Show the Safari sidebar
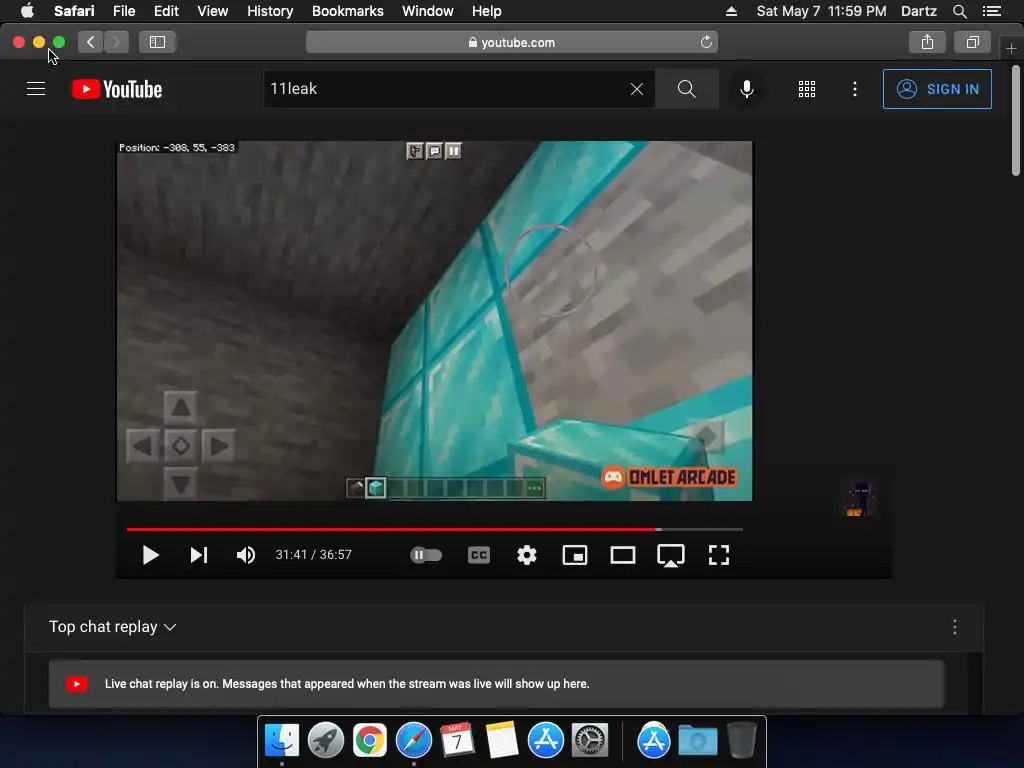The image size is (1024, 768). coord(157,42)
